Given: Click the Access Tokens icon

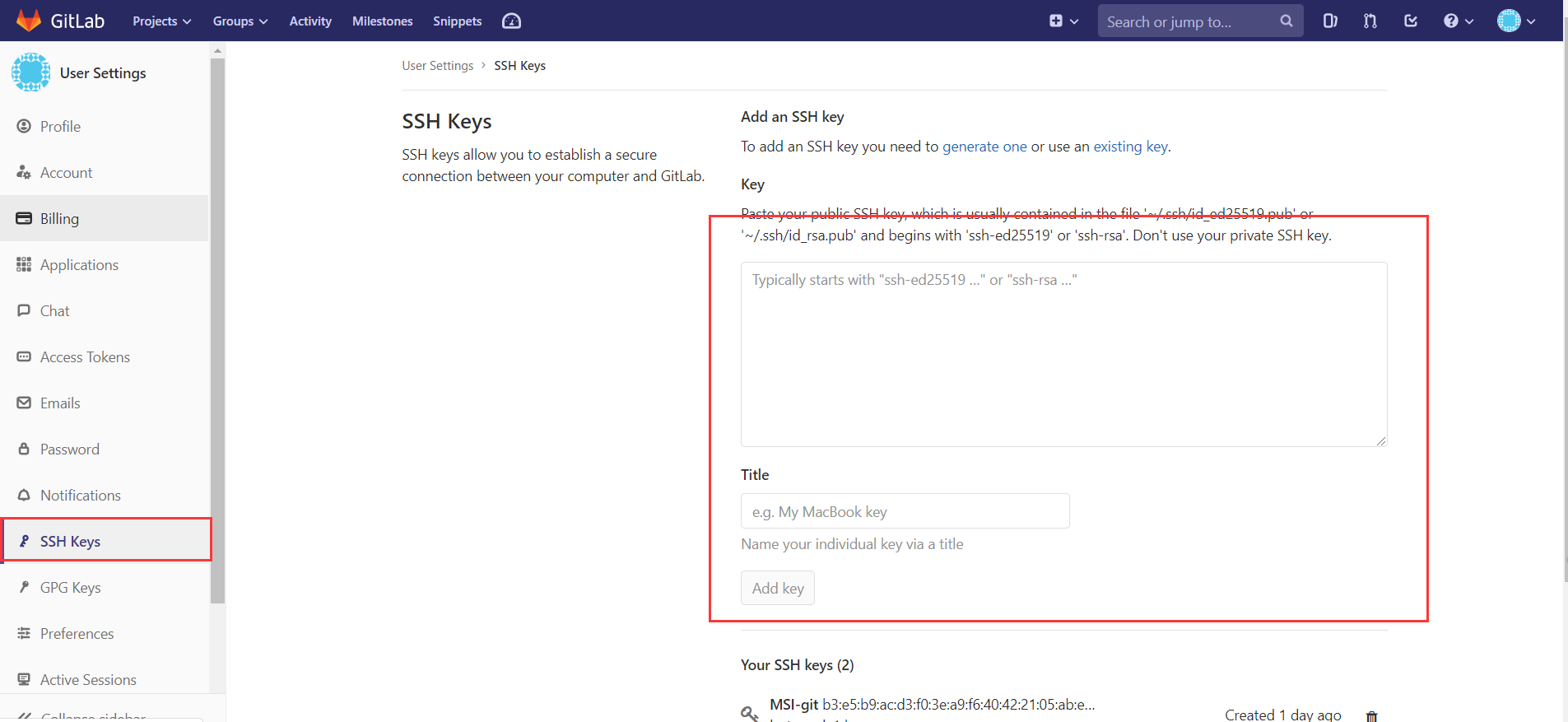Looking at the screenshot, I should (x=24, y=356).
